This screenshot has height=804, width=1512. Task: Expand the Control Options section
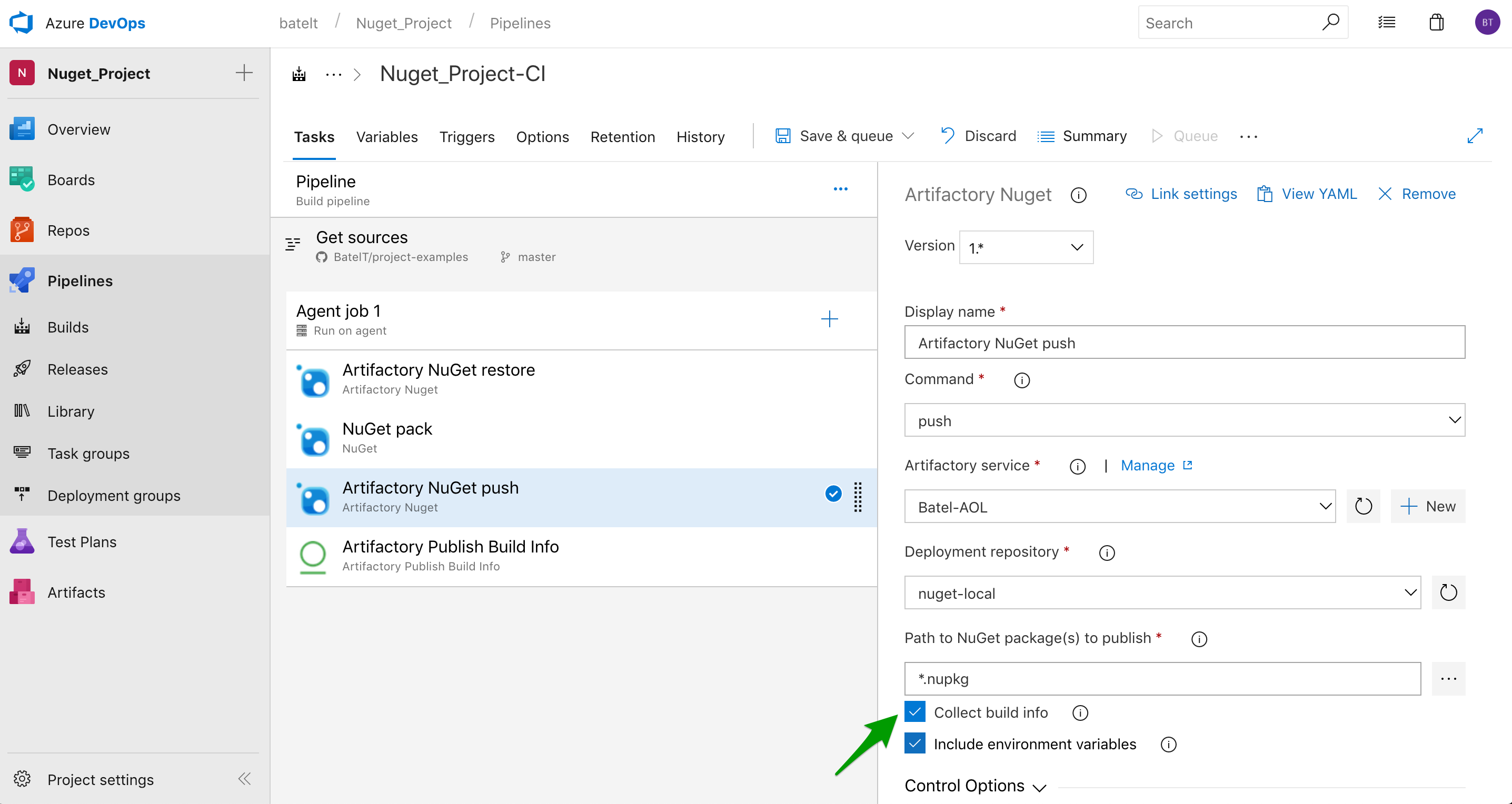coord(975,786)
